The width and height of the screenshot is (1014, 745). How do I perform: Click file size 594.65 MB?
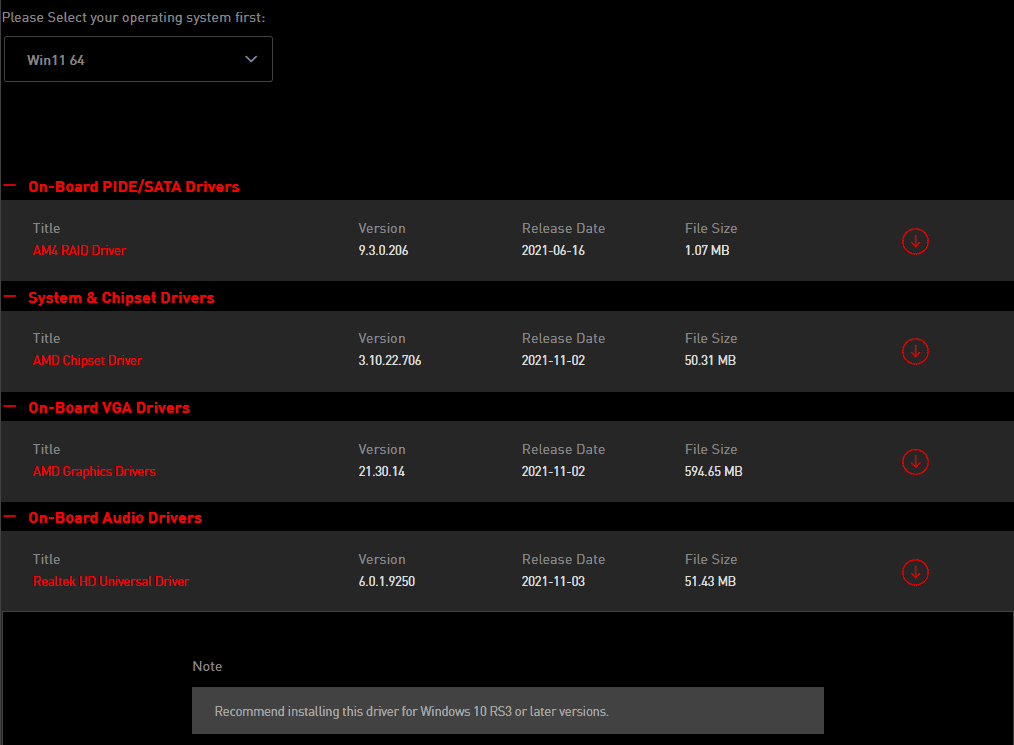[x=713, y=471]
